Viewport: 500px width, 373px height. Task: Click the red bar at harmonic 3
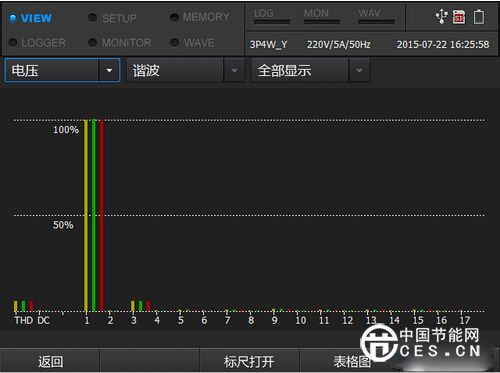pyautogui.click(x=148, y=306)
